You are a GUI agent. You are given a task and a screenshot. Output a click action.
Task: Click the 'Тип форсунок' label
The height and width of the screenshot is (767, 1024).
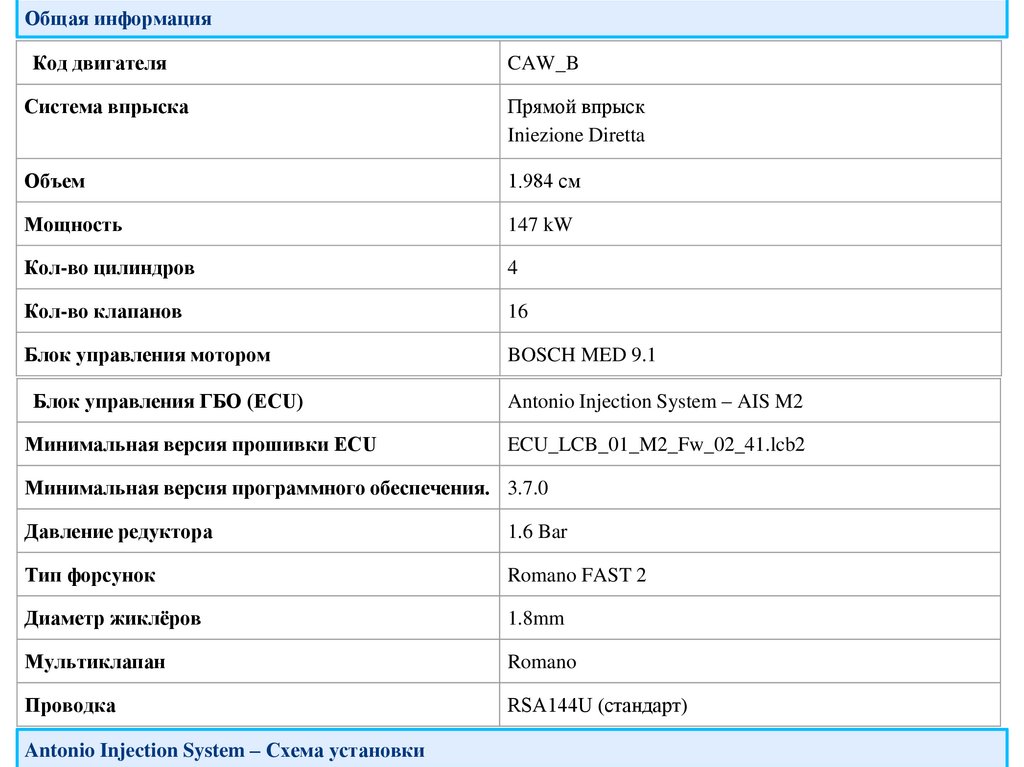pos(90,576)
